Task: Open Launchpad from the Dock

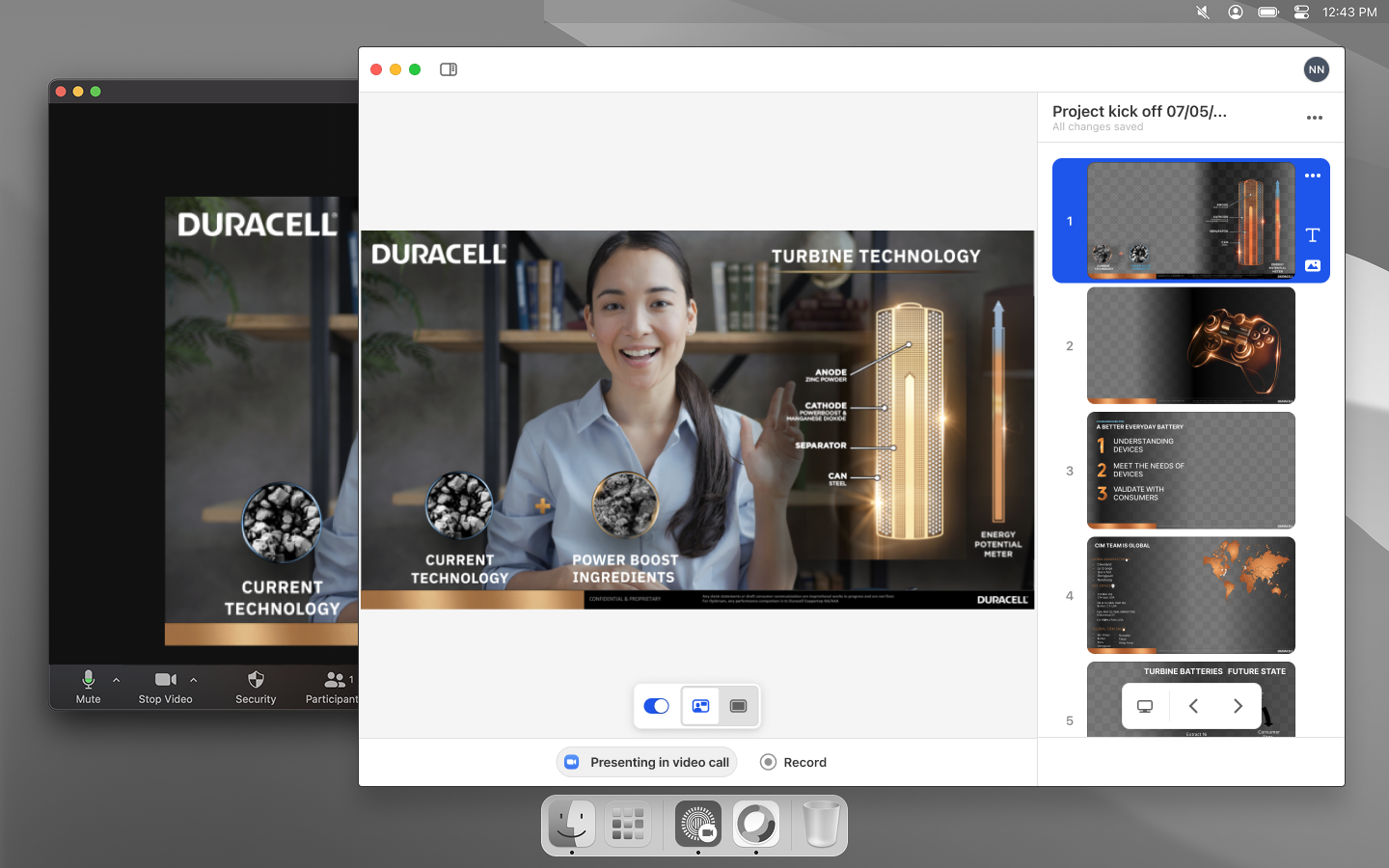Action: 628,824
